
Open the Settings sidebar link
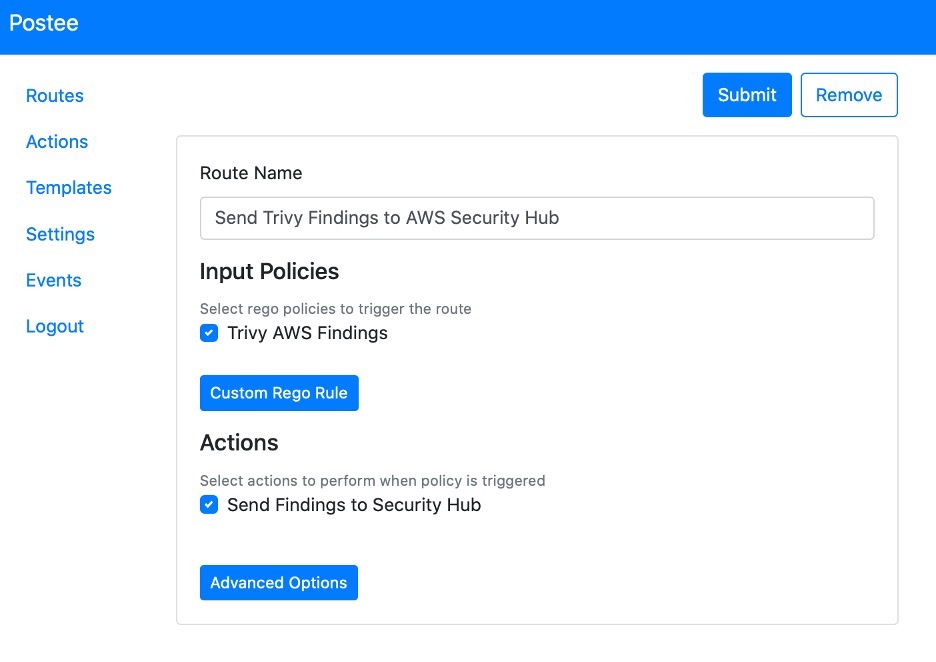pyautogui.click(x=60, y=234)
